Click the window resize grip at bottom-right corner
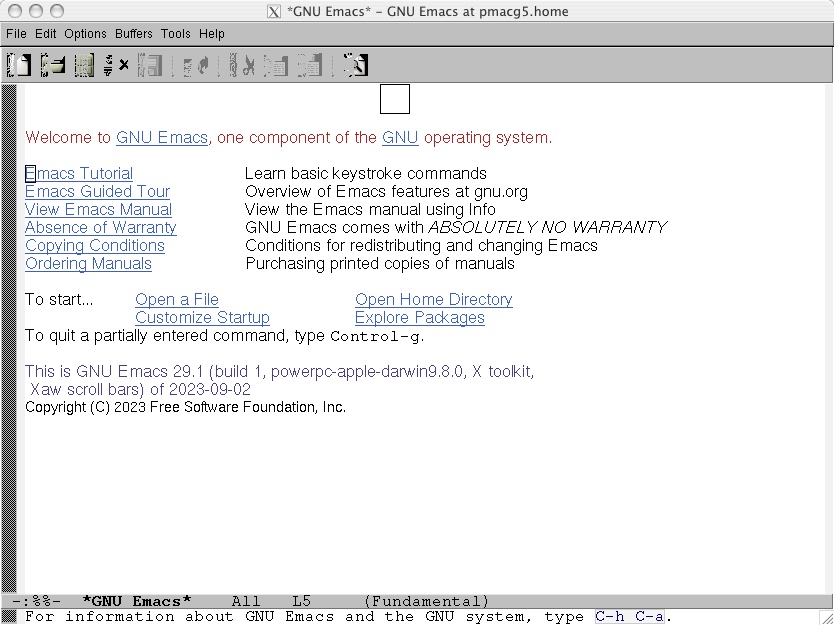This screenshot has height=625, width=834. pos(825,617)
